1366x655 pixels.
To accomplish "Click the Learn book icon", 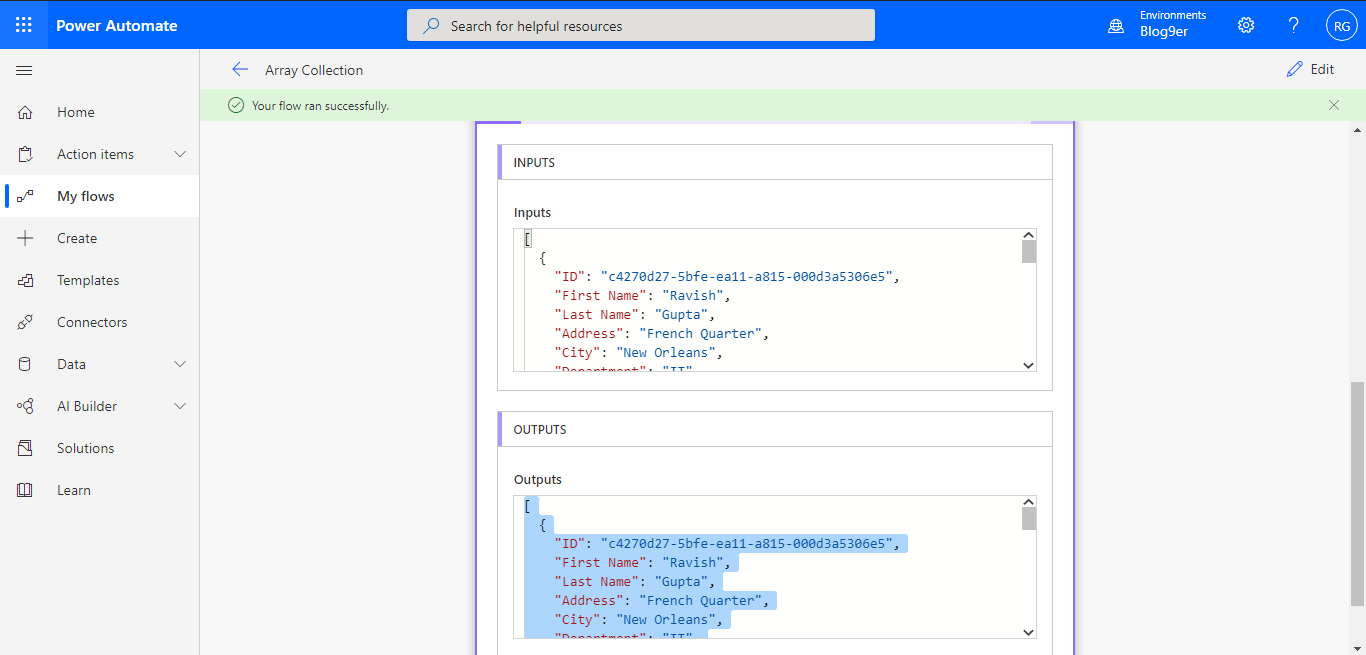I will (x=26, y=490).
